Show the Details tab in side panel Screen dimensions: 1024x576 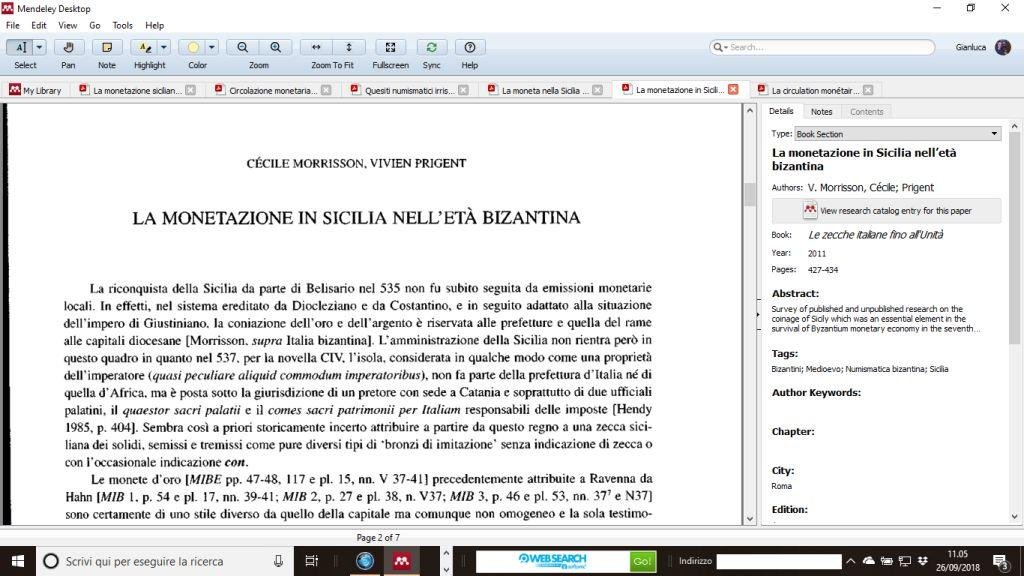click(781, 111)
